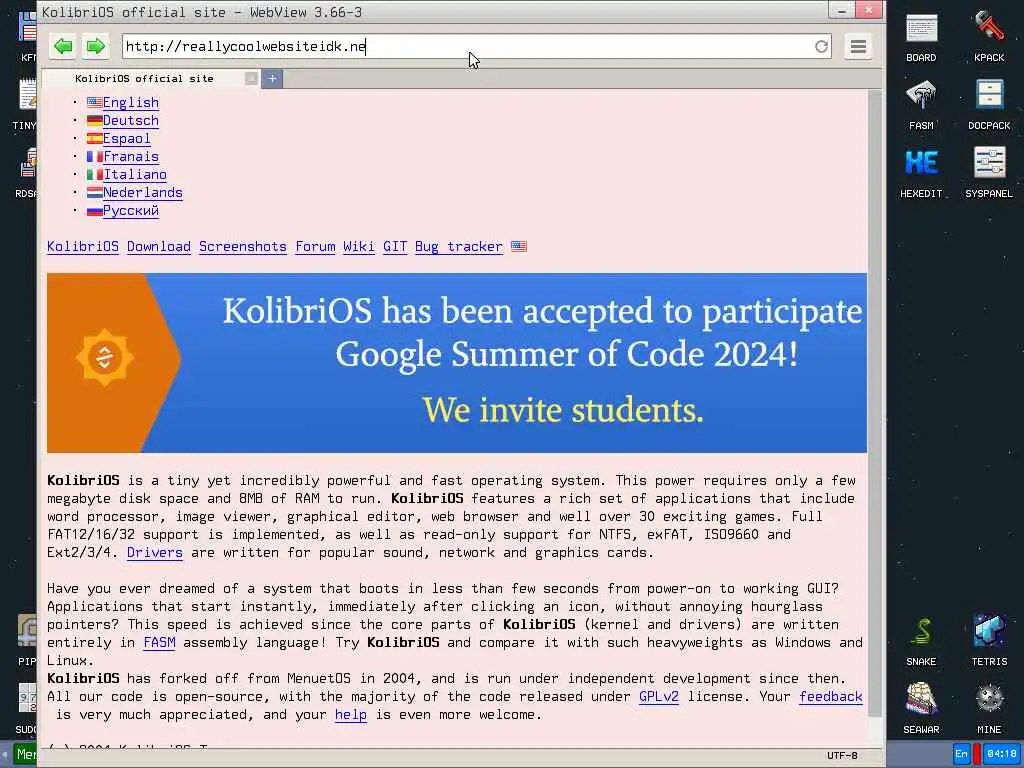Choose the Italiano language link

[135, 174]
